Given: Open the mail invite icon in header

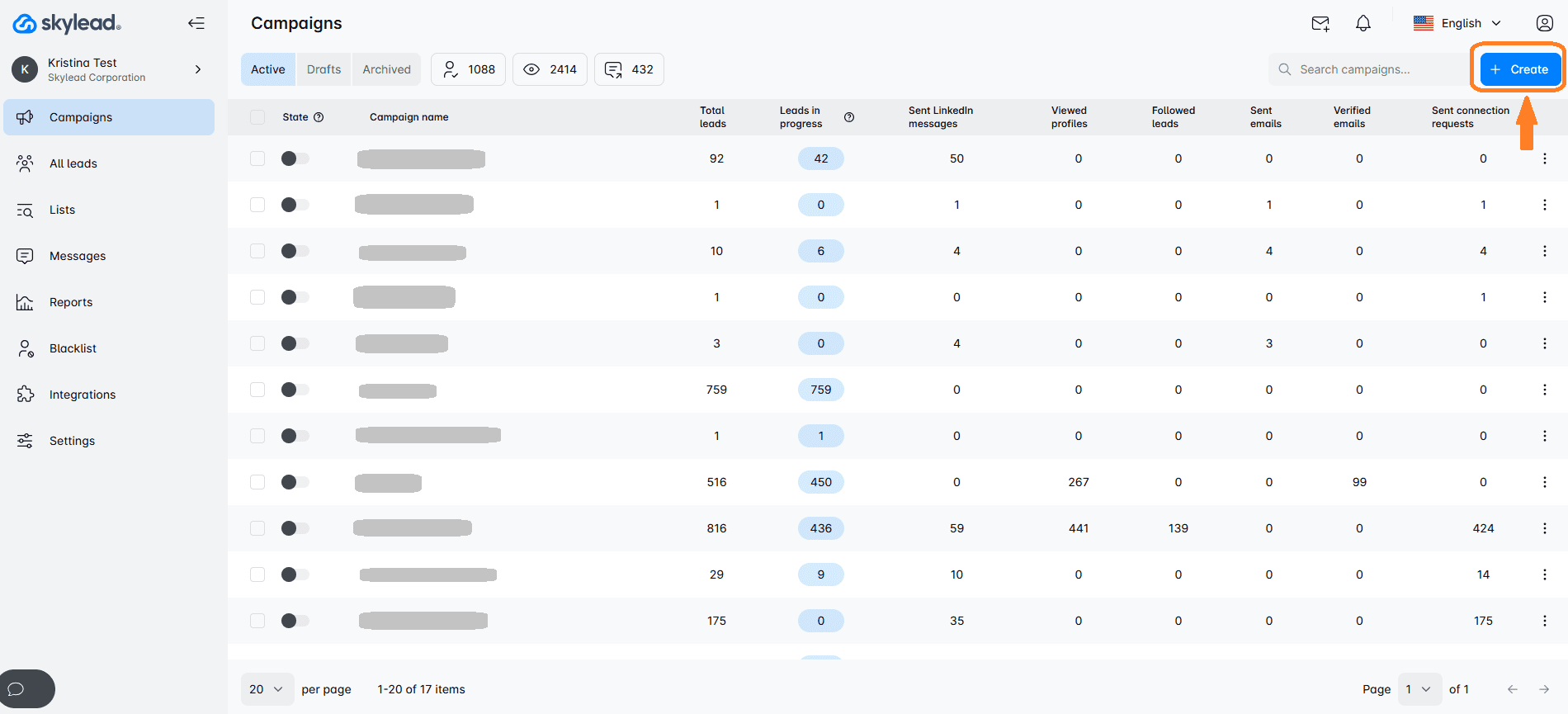Looking at the screenshot, I should click(x=1320, y=24).
